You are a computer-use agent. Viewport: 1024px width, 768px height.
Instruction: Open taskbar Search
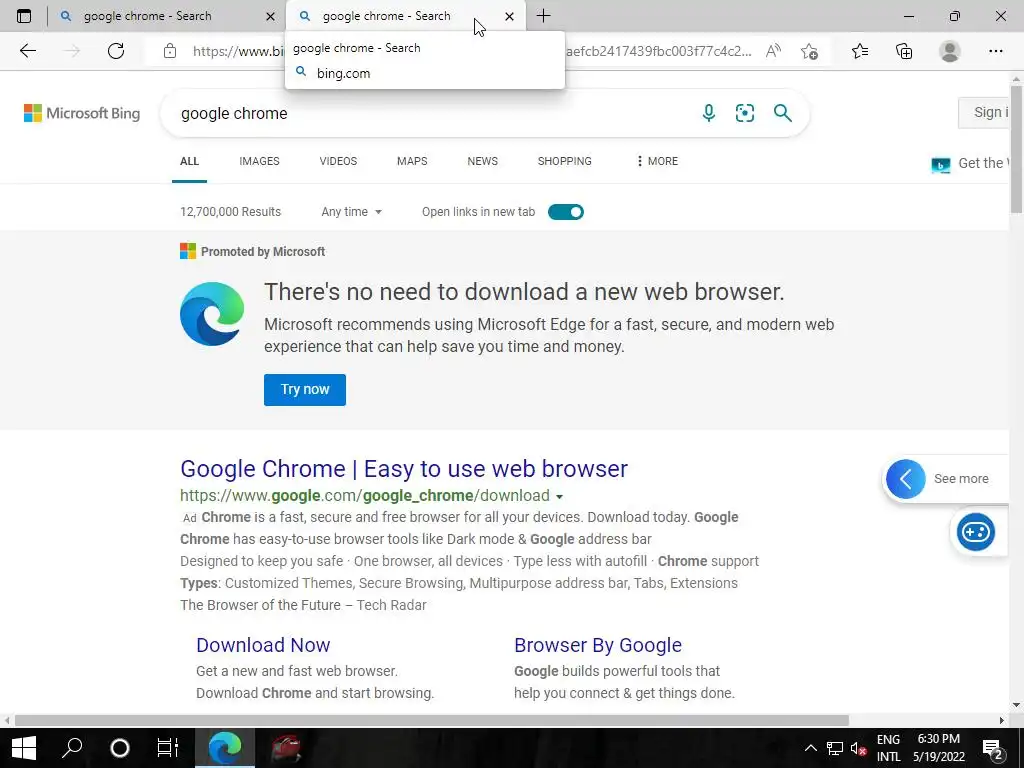(72, 748)
